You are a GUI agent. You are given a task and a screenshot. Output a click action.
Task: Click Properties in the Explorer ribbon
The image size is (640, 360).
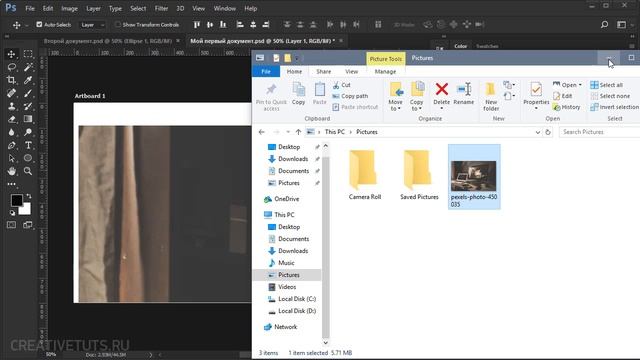[x=536, y=96]
